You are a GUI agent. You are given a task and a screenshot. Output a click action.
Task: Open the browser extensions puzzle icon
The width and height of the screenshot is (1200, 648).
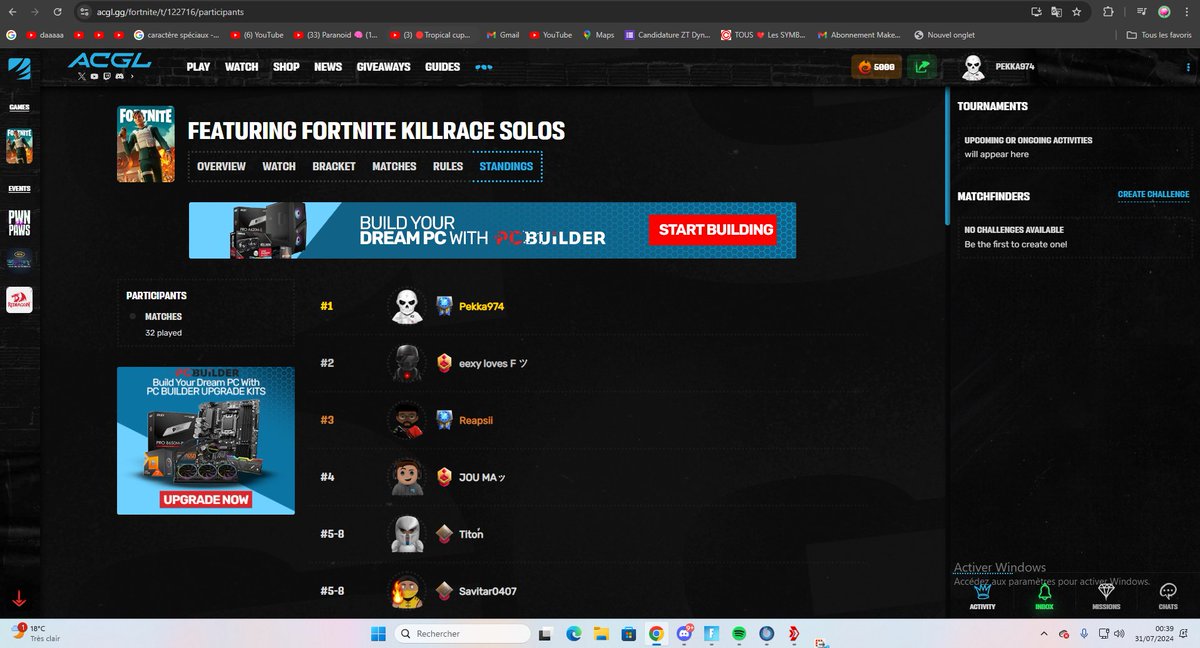[x=1108, y=12]
